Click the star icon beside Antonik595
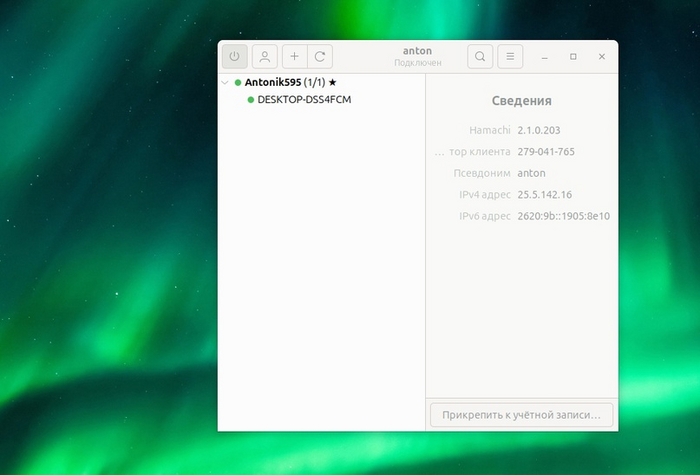The width and height of the screenshot is (700, 475). [333, 83]
